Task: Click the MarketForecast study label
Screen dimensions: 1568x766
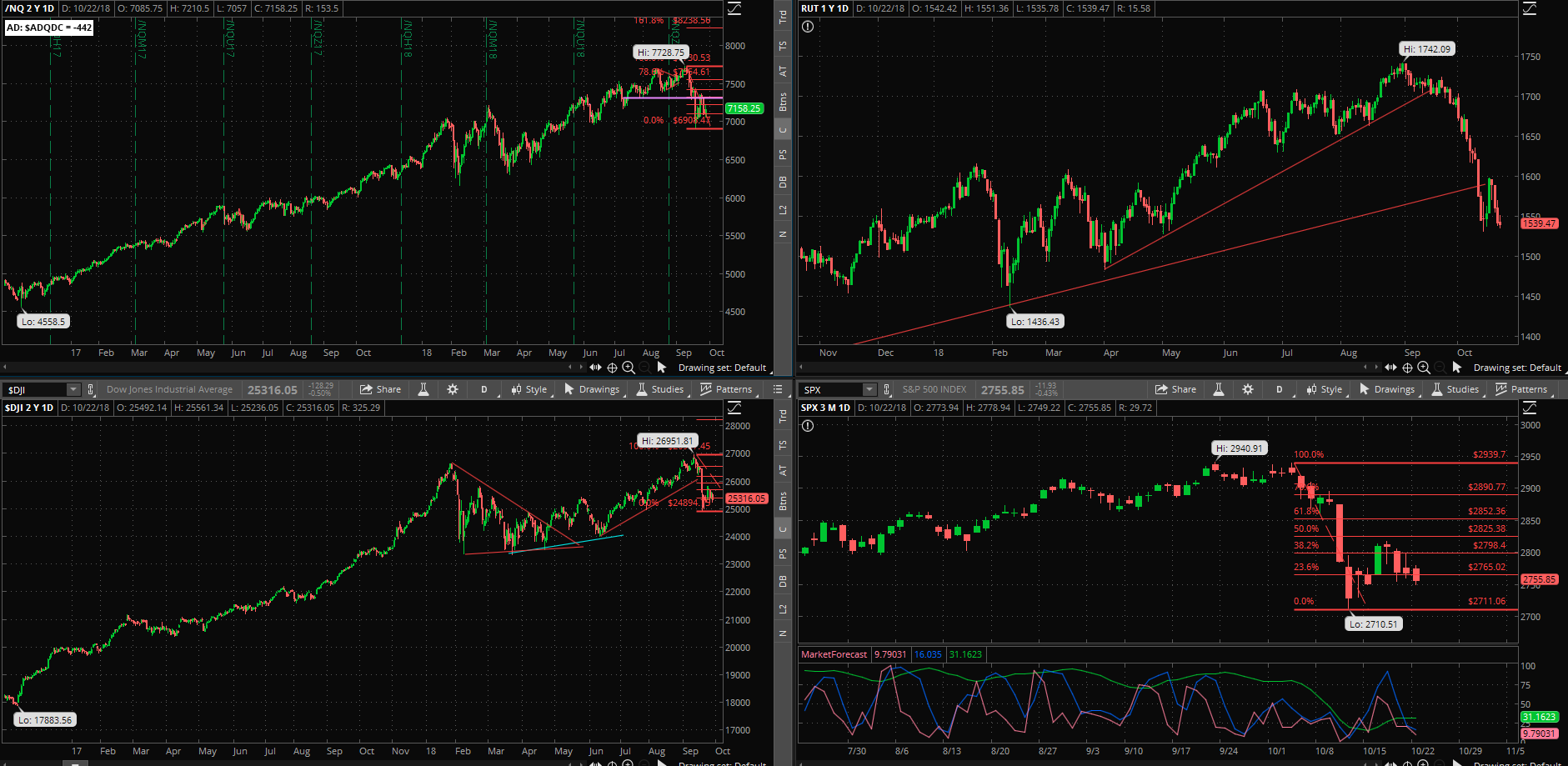Action: (834, 654)
